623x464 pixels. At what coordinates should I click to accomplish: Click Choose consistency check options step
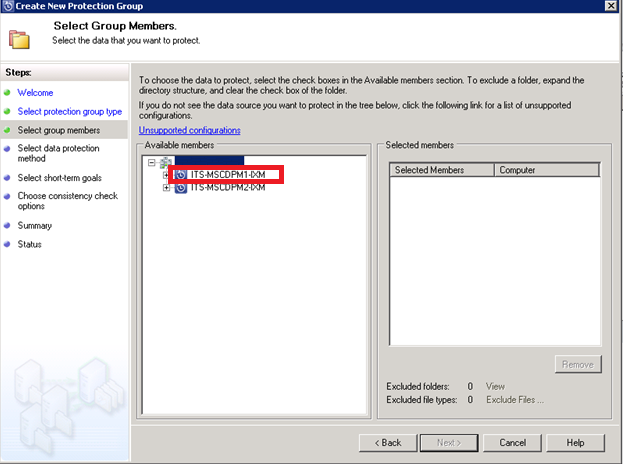tap(68, 201)
